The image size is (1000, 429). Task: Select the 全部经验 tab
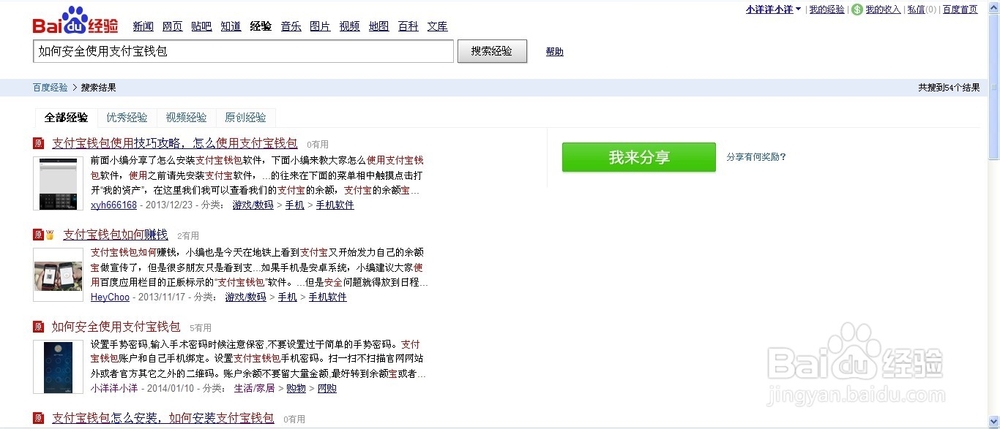(66, 118)
